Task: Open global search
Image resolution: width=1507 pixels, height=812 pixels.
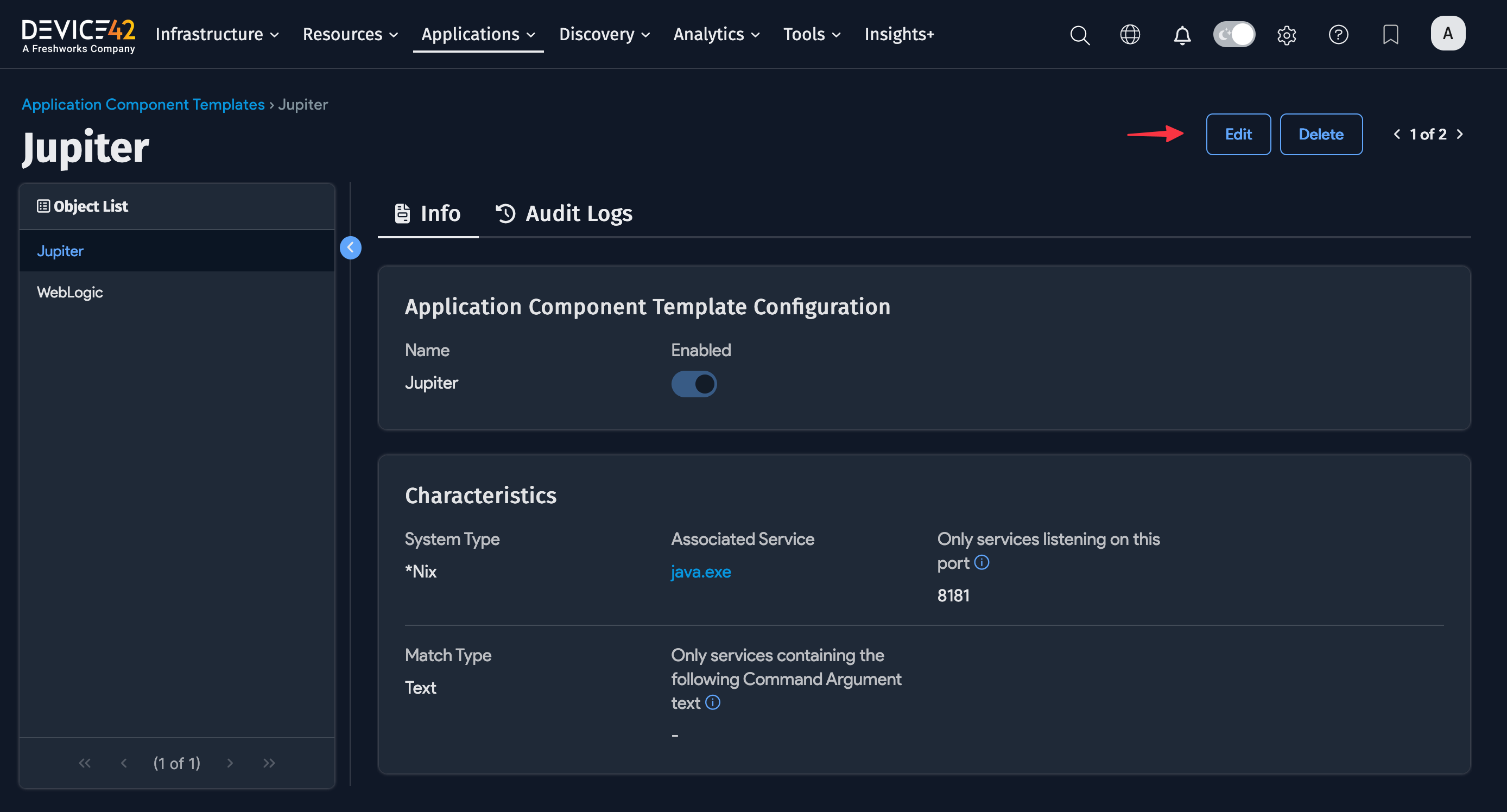Action: (x=1079, y=35)
